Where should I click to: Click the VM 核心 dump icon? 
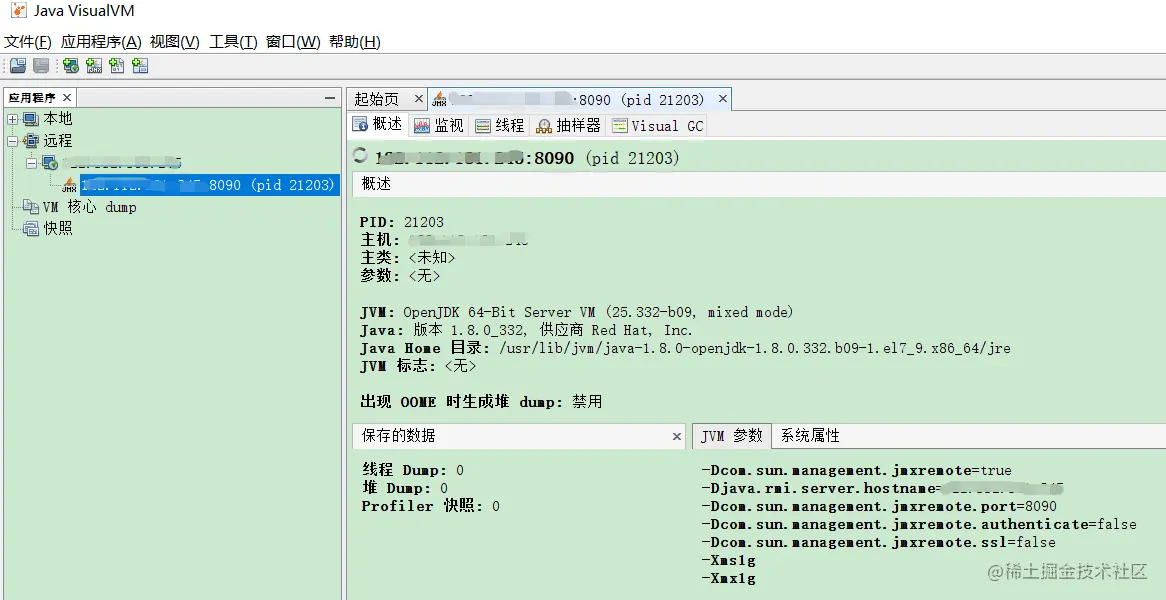[x=30, y=207]
